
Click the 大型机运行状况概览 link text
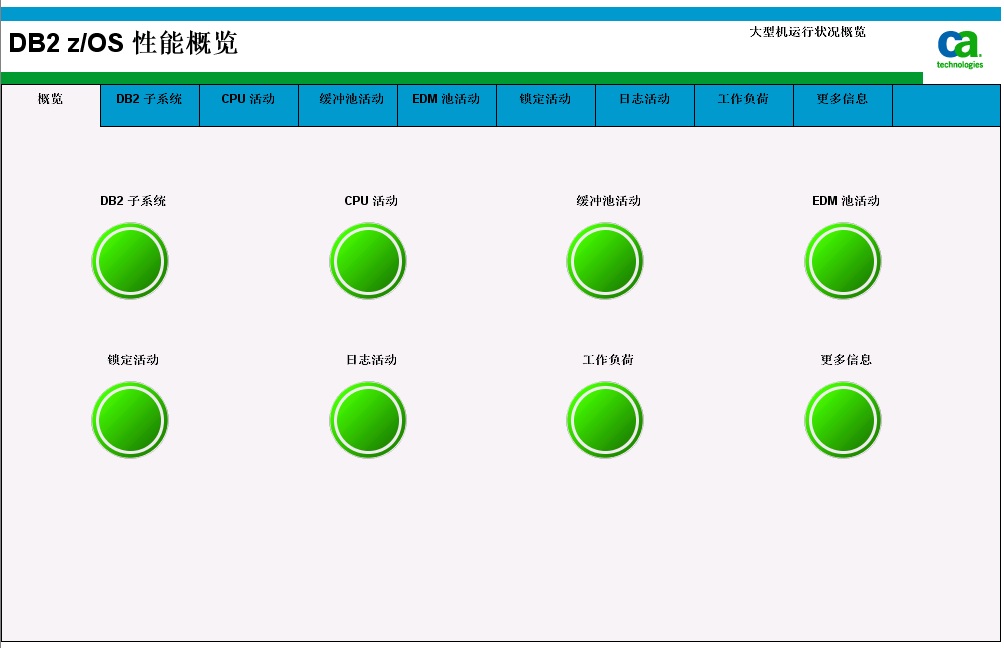pyautogui.click(x=807, y=31)
